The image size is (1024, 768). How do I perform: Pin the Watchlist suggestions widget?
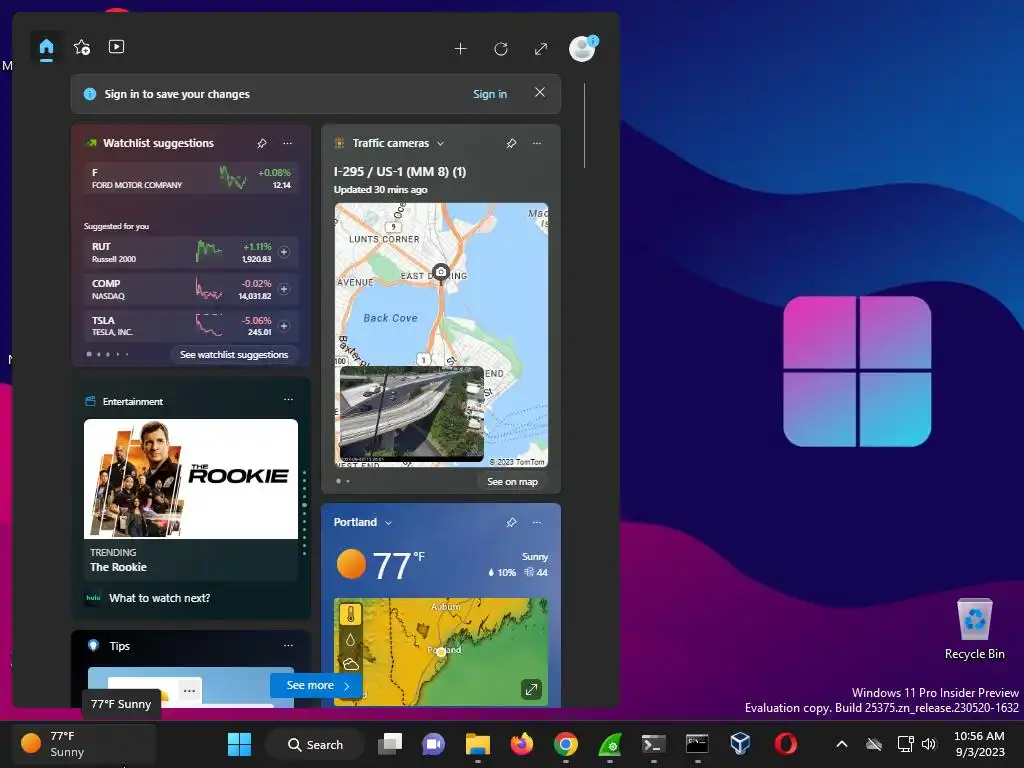coord(262,143)
